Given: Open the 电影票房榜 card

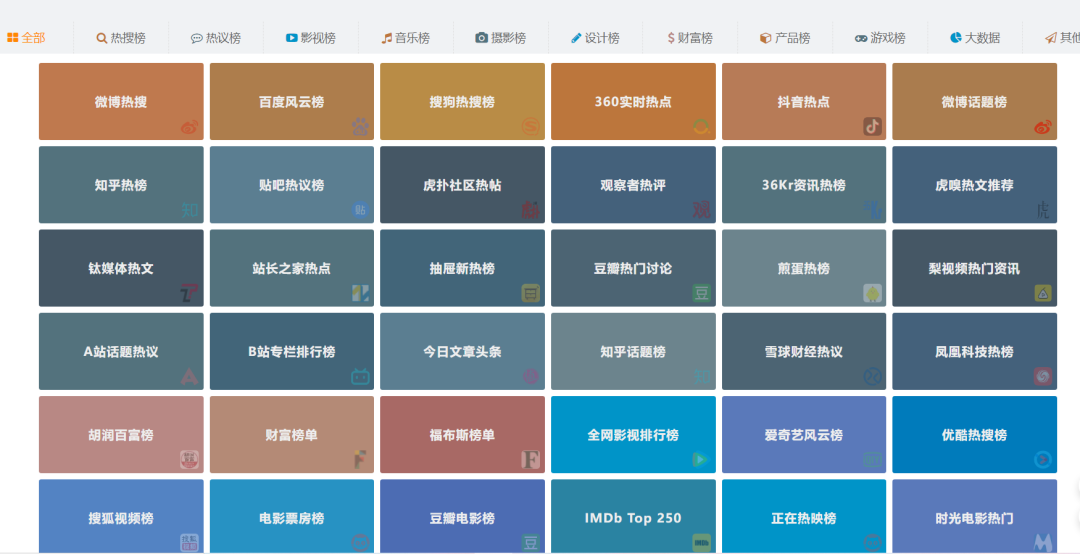Looking at the screenshot, I should click(292, 517).
